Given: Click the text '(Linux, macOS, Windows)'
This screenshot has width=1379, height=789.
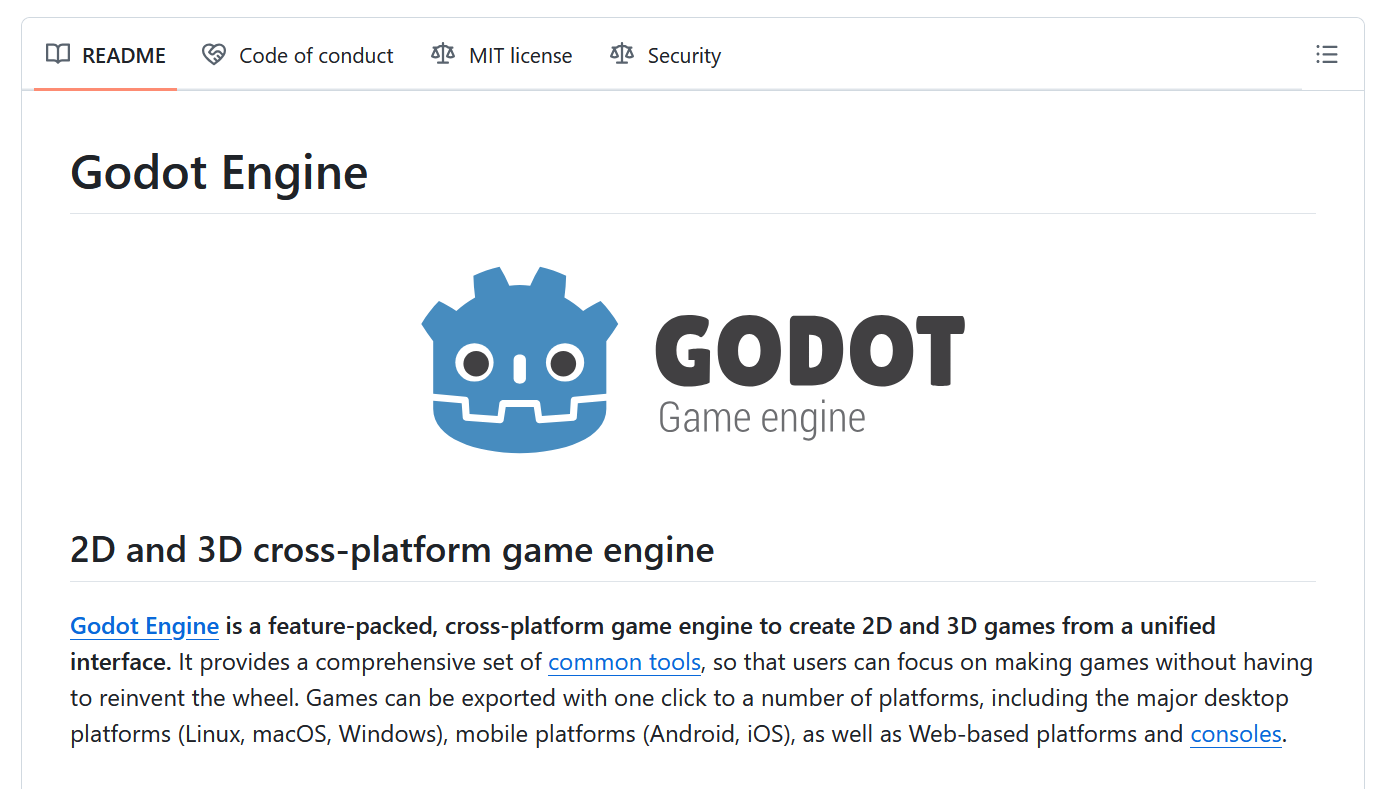Looking at the screenshot, I should click(x=313, y=734).
